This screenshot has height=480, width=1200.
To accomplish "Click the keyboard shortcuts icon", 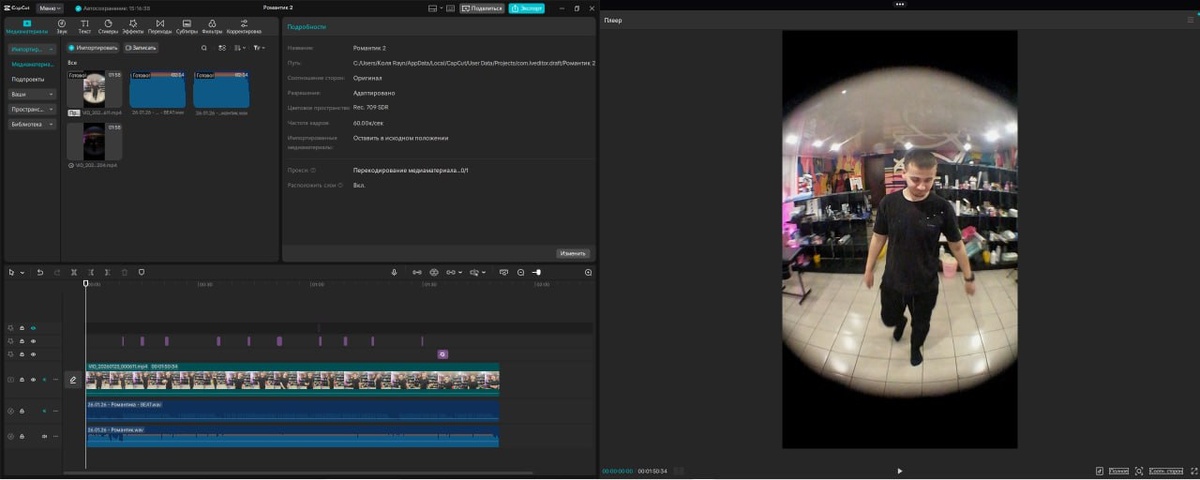I will point(451,8).
